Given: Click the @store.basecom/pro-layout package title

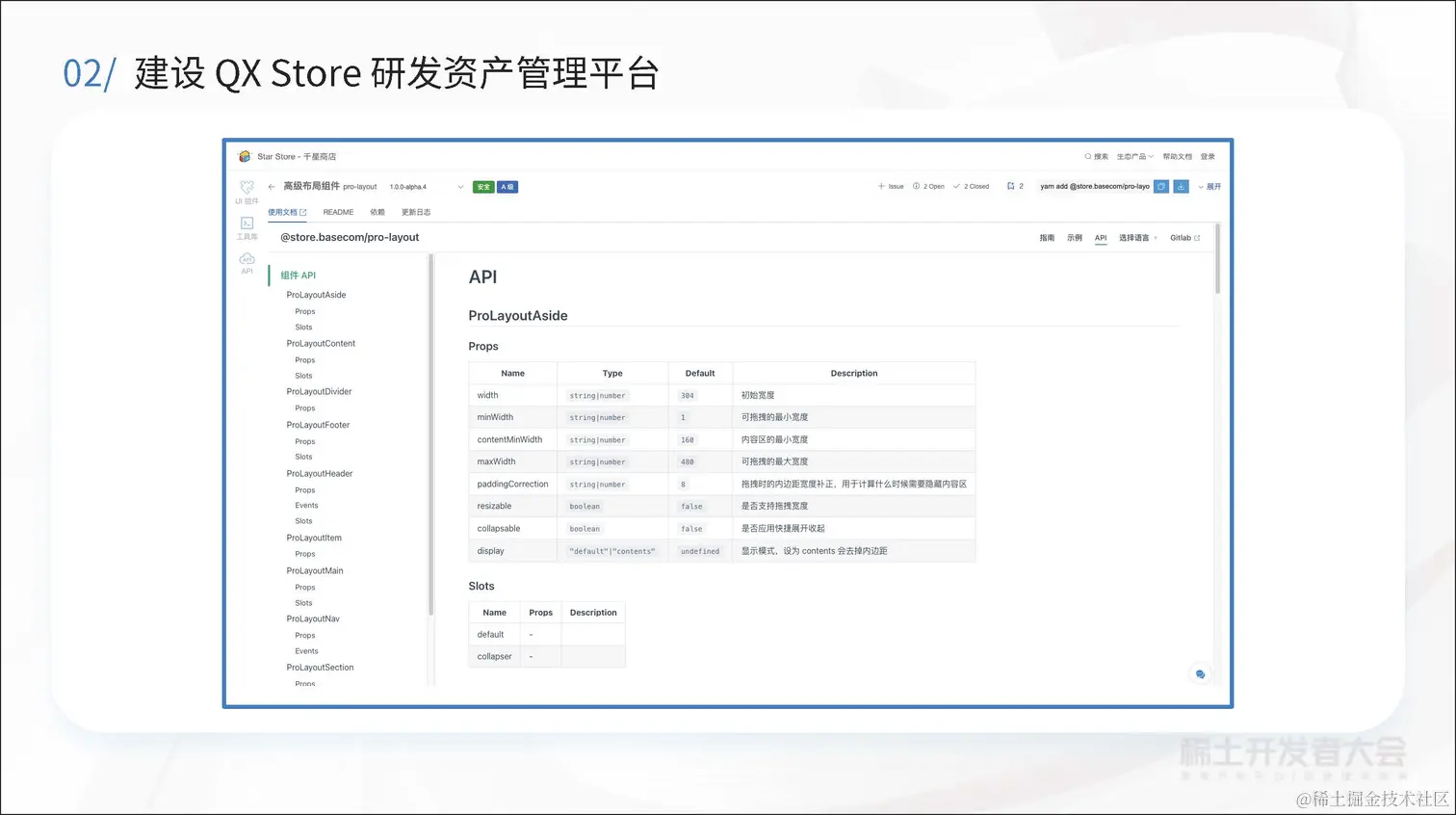Looking at the screenshot, I should point(350,237).
